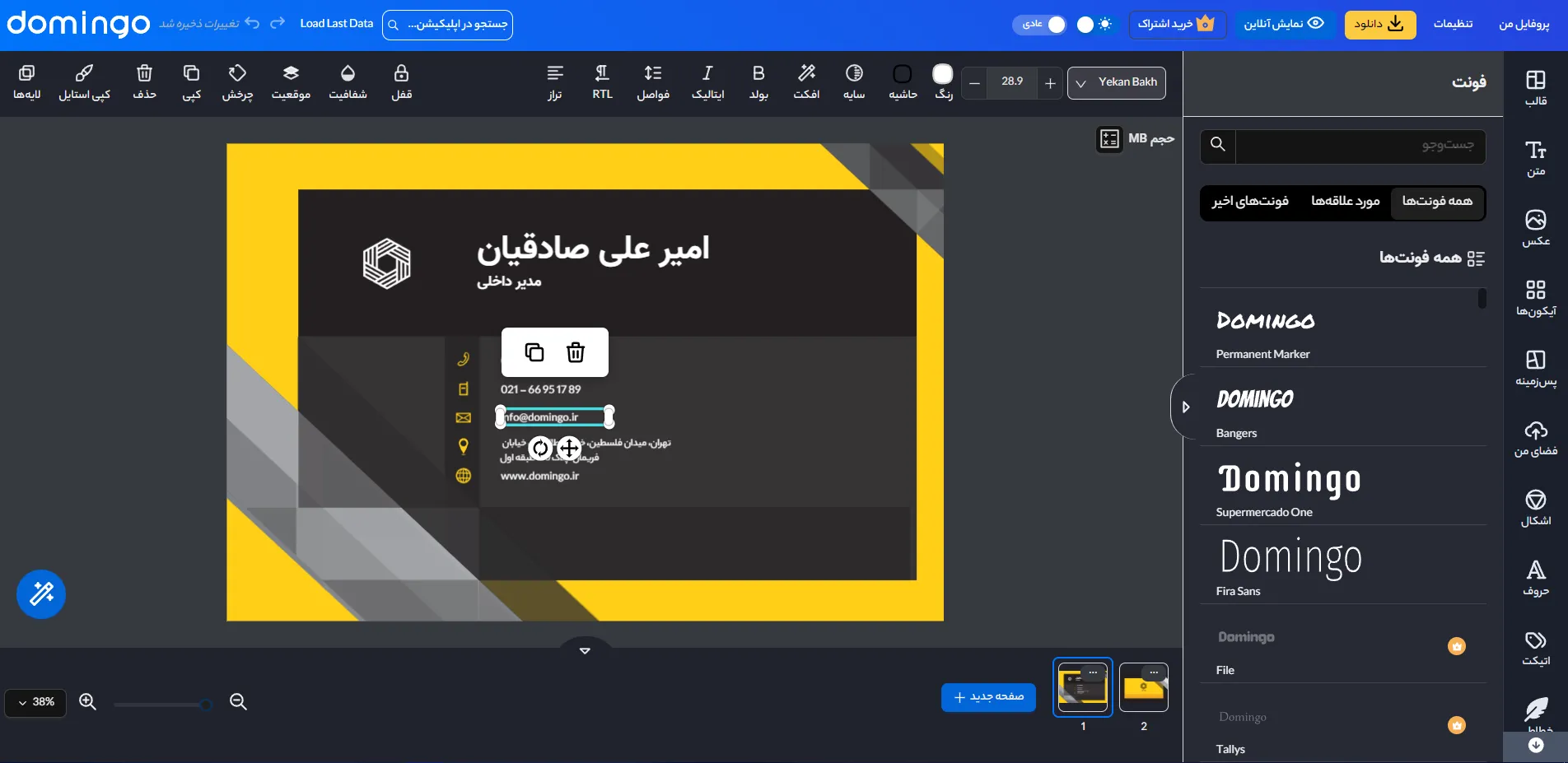Screen dimensions: 1568x763
Task: Click Load Last Data
Action: point(336,24)
